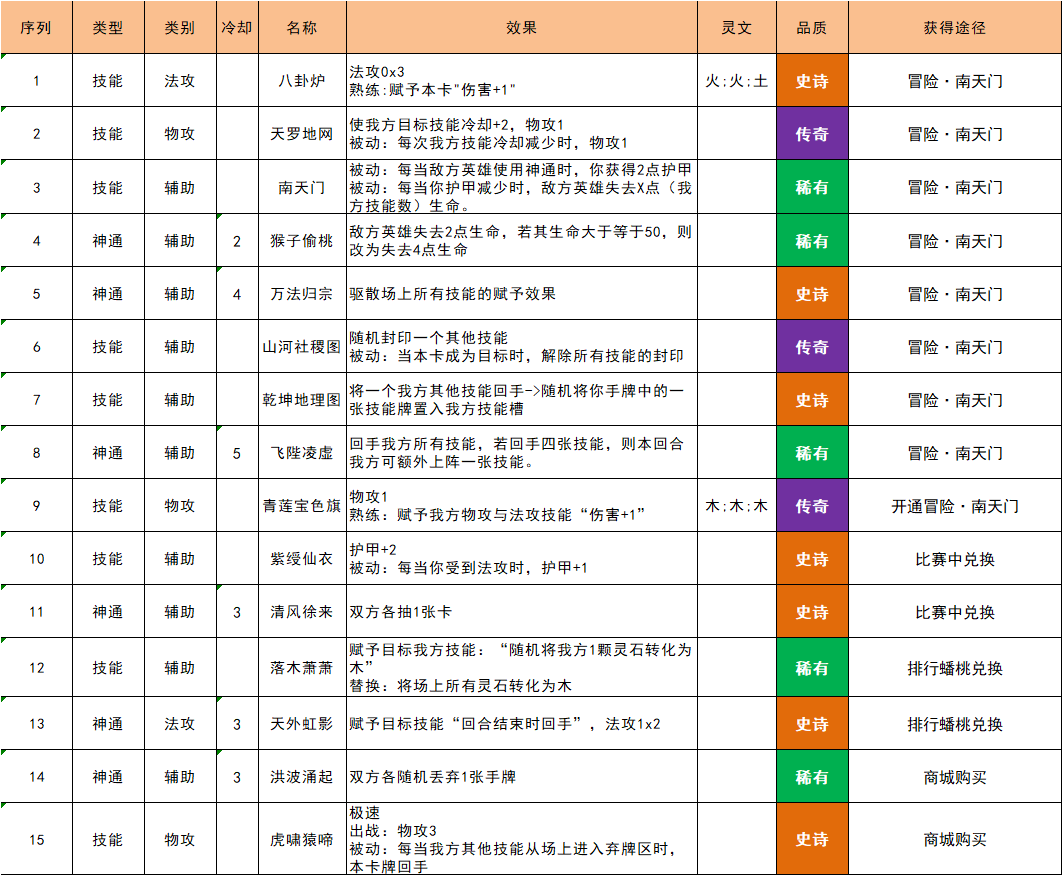The height and width of the screenshot is (875, 1062).
Task: Click the orange 史诗 cell for 虎啸猿啼
Action: tap(812, 839)
